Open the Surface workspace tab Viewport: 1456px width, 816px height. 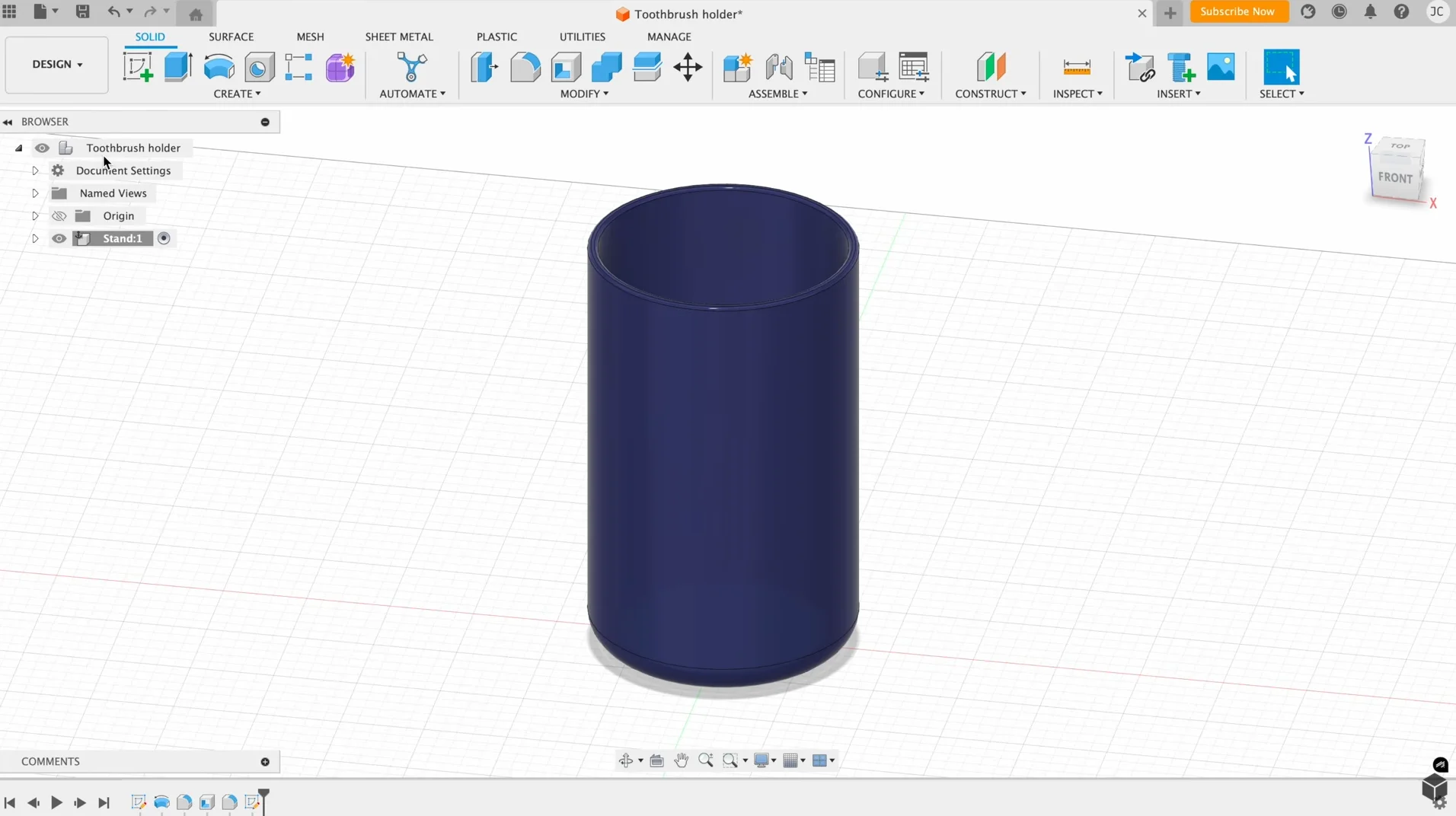pyautogui.click(x=231, y=36)
